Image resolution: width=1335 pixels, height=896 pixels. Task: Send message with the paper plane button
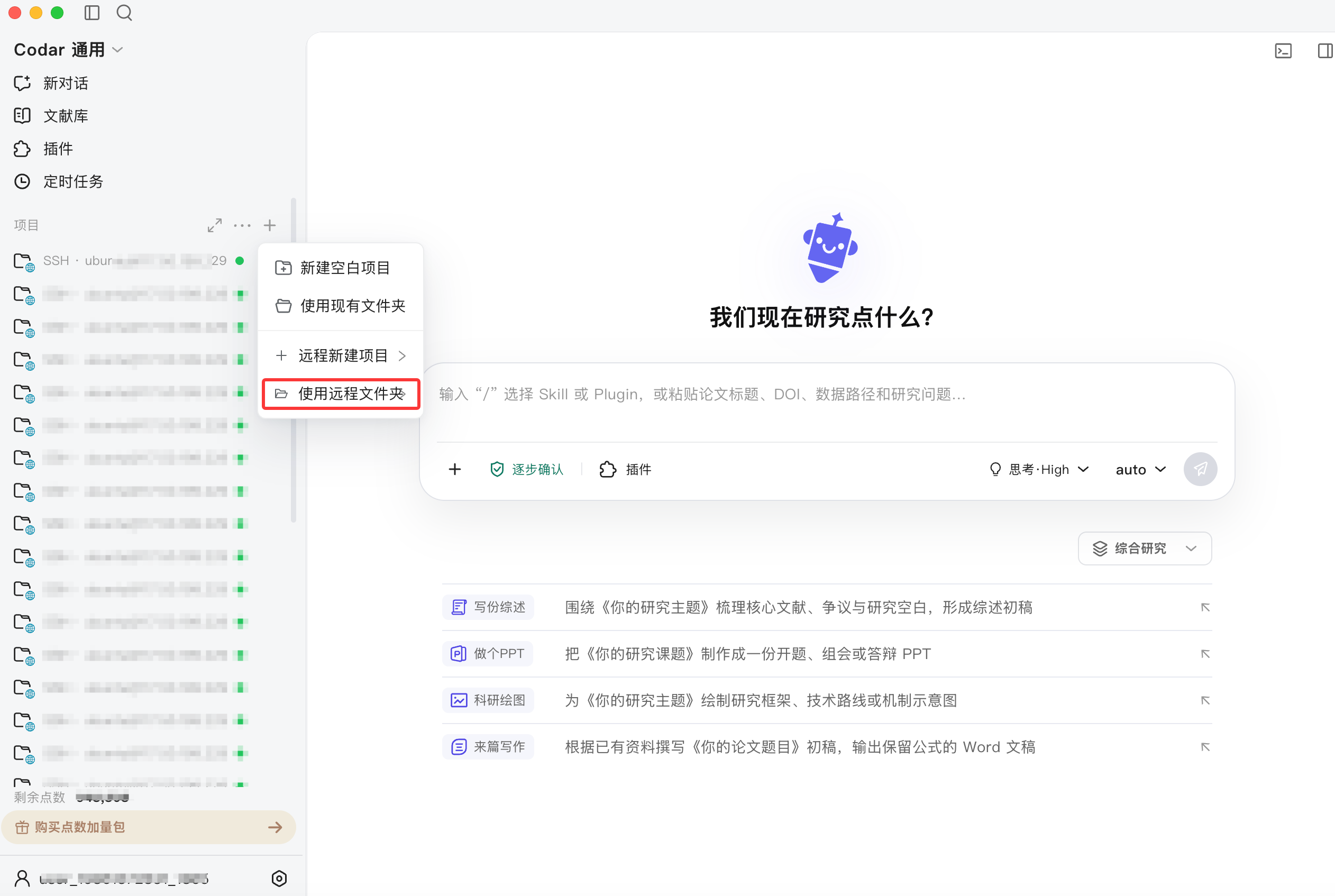[x=1200, y=469]
